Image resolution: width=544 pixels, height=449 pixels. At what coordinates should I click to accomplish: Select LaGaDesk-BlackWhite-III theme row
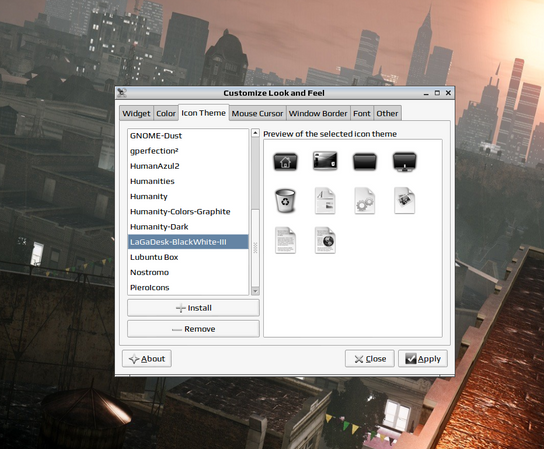click(188, 242)
